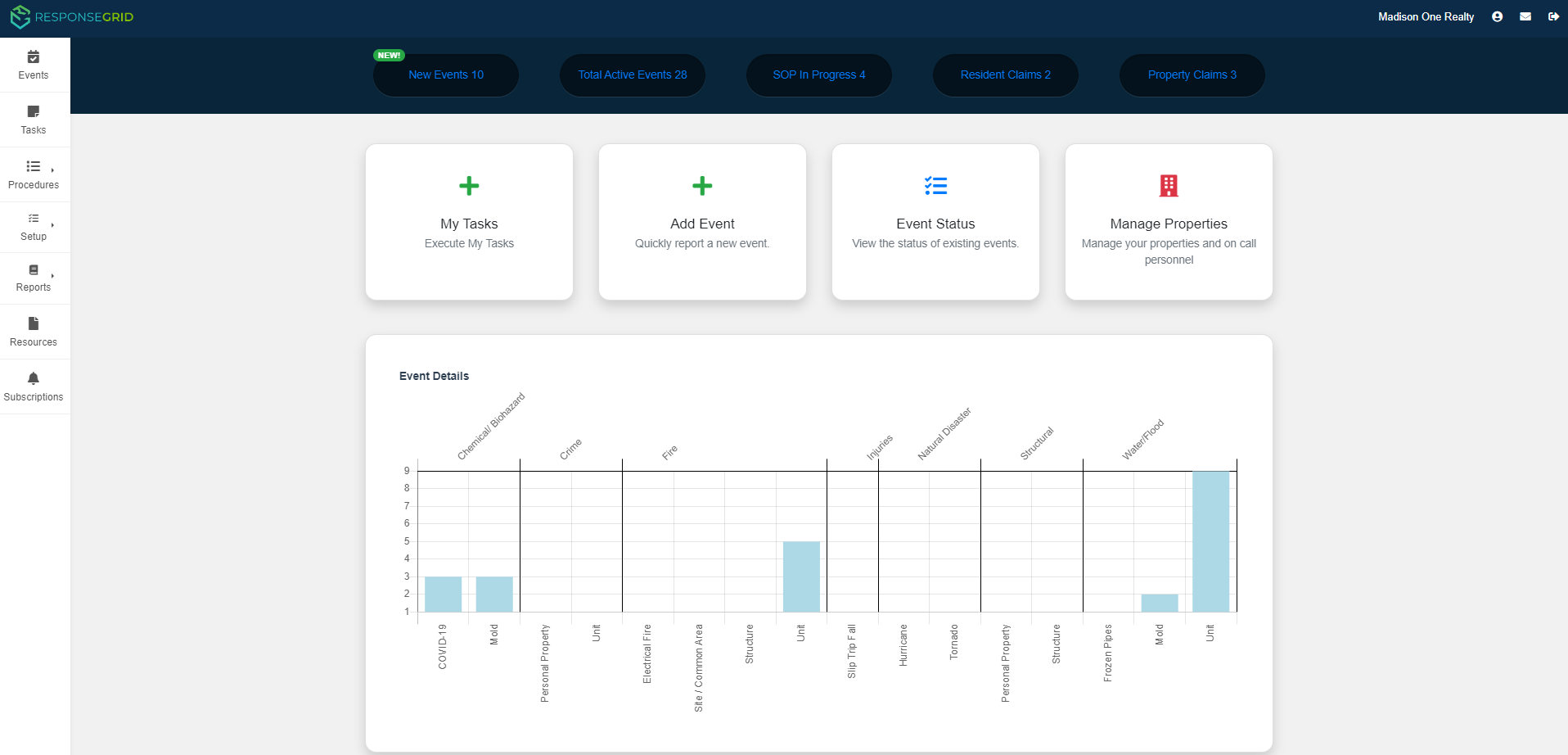1568x755 pixels.
Task: Click the Reports book icon
Action: (34, 270)
